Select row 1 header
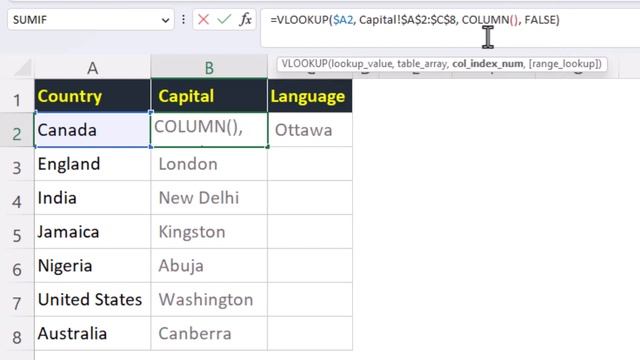Screen dimensions: 640x360 17,96
